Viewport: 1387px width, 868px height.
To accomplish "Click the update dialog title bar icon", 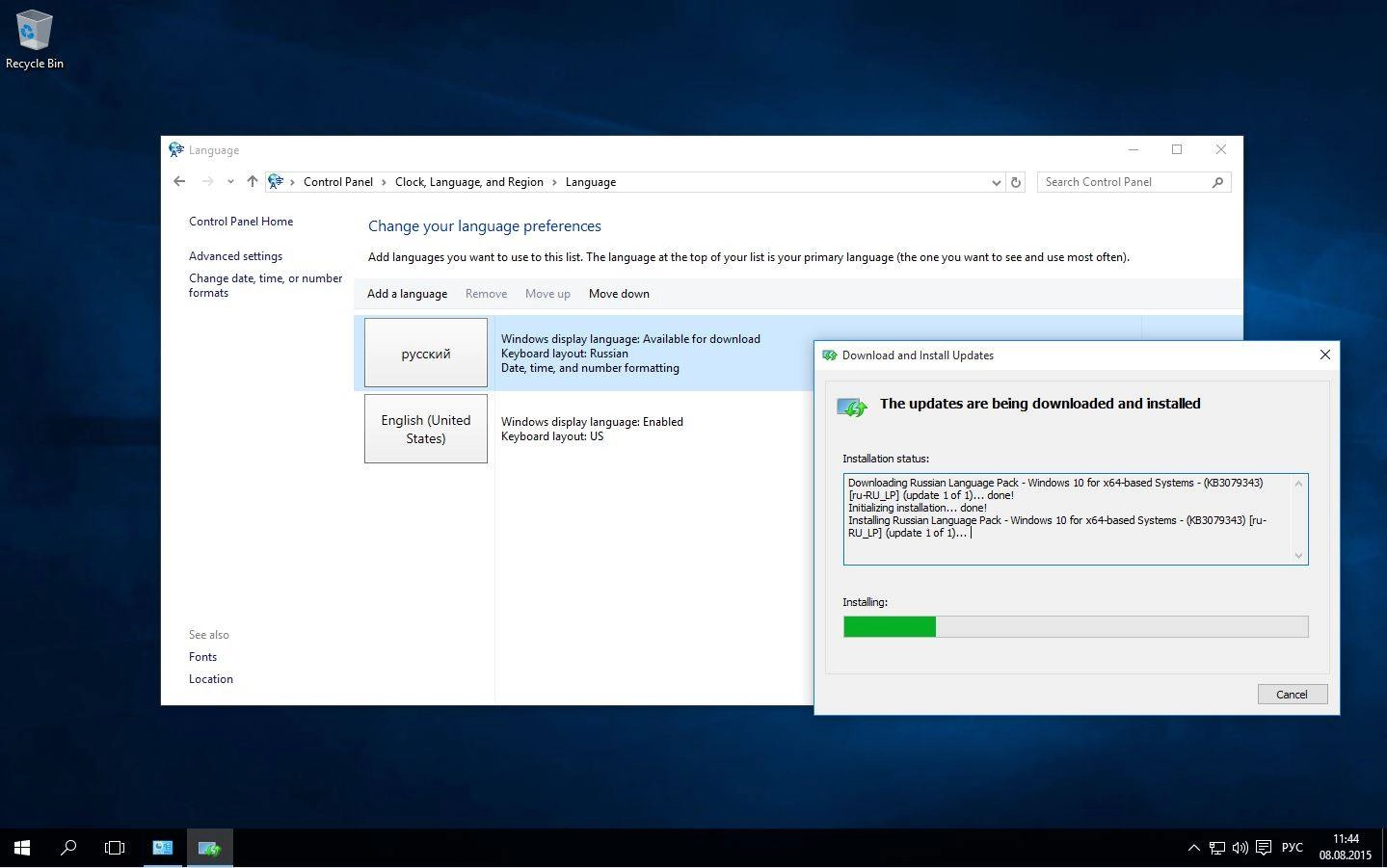I will [x=829, y=355].
